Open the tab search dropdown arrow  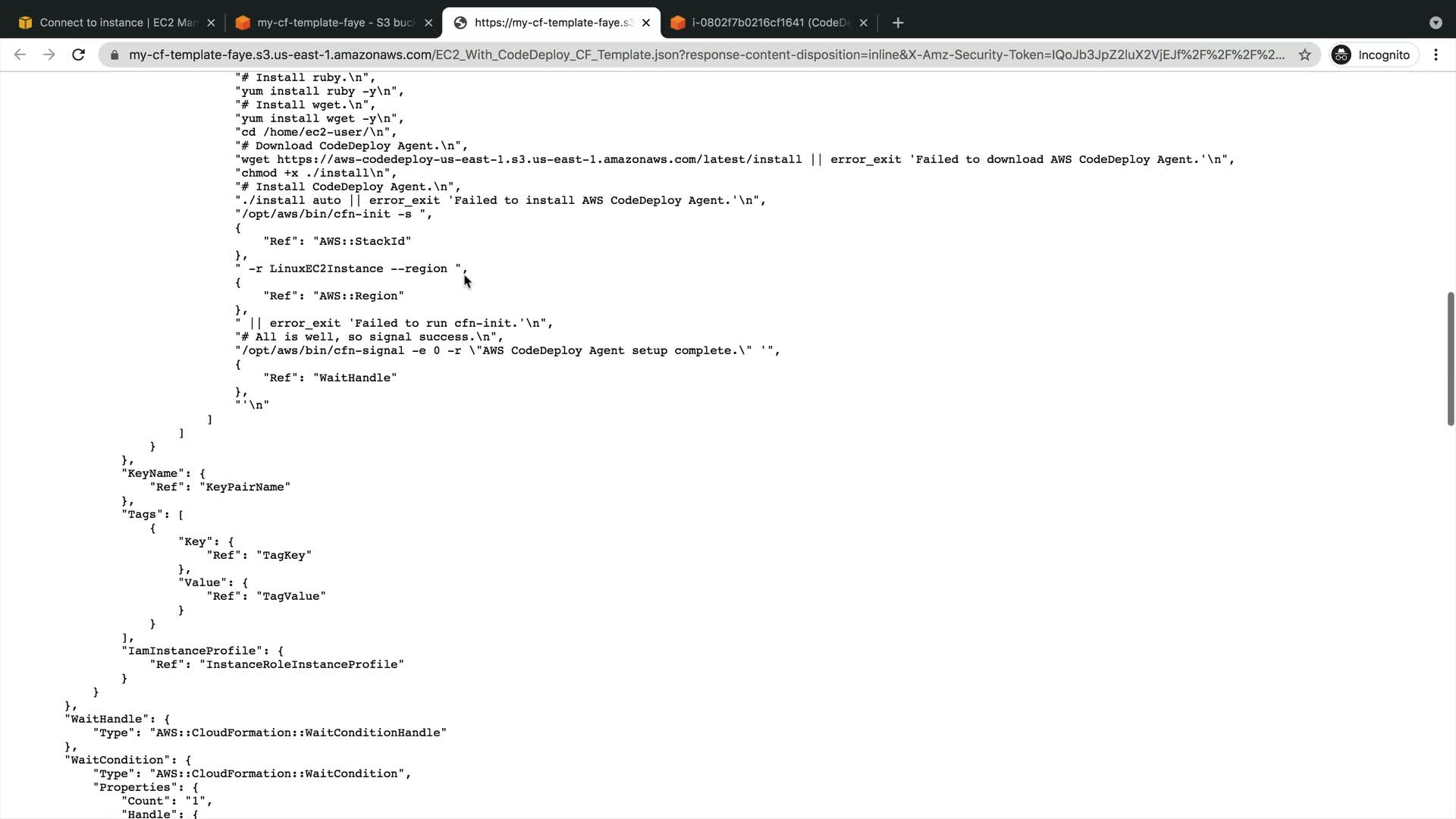[x=1436, y=23]
